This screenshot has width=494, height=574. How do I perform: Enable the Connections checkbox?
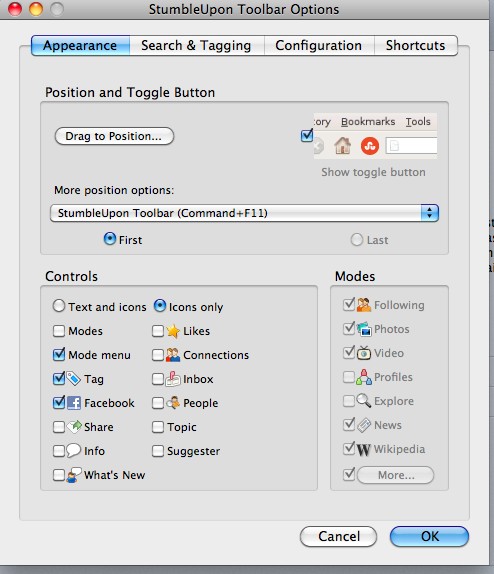pyautogui.click(x=158, y=355)
